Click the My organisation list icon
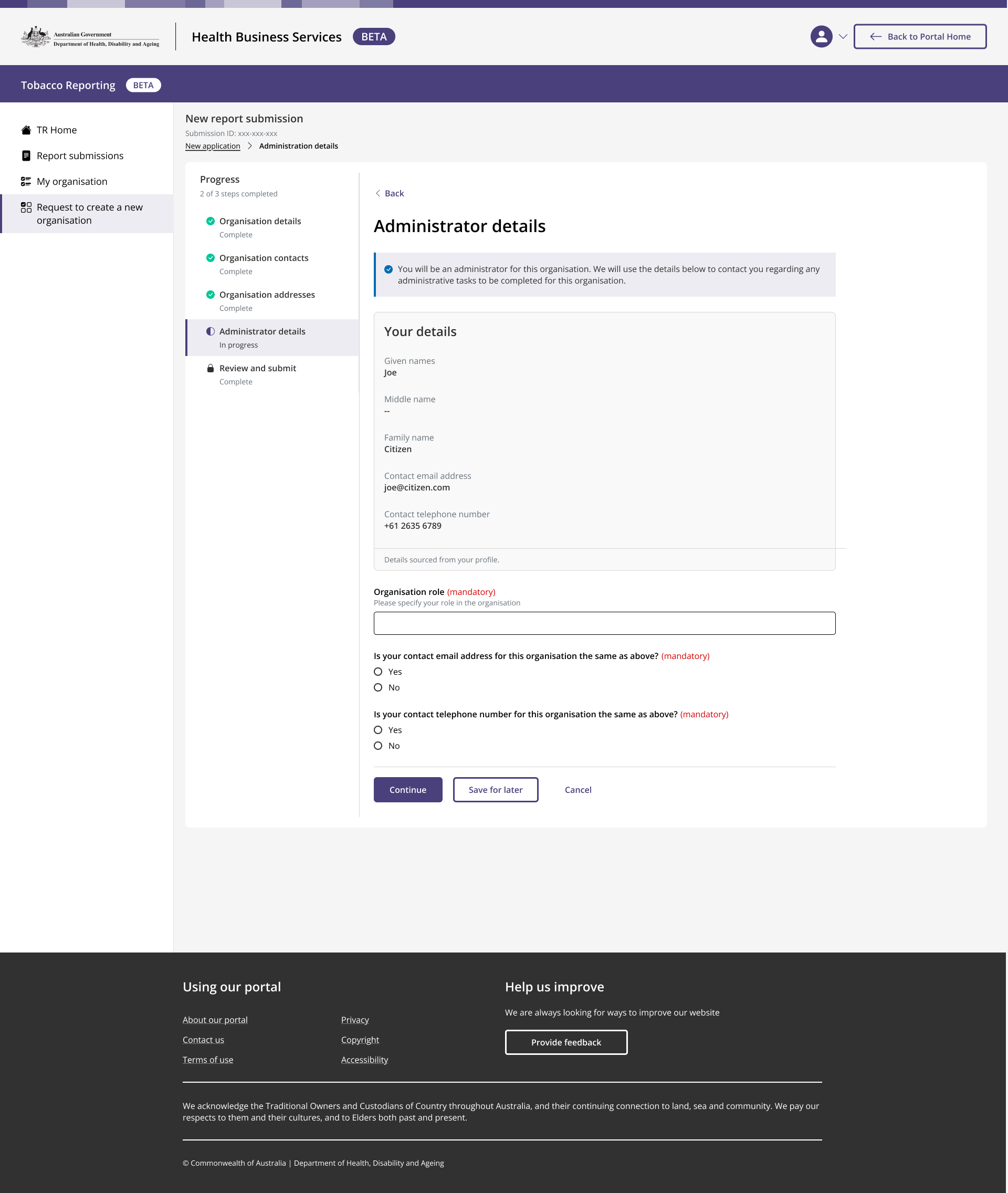This screenshot has width=1008, height=1193. click(x=26, y=181)
